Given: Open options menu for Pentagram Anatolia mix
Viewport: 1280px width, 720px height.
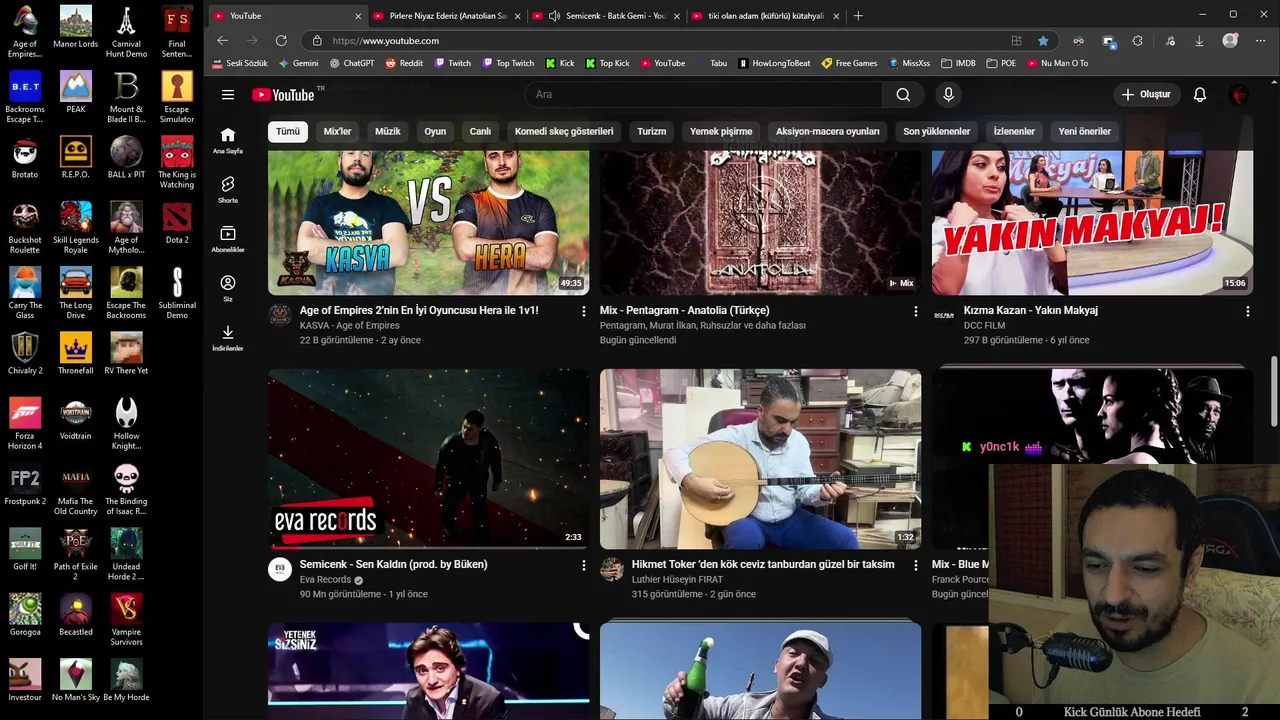Looking at the screenshot, I should 915,312.
